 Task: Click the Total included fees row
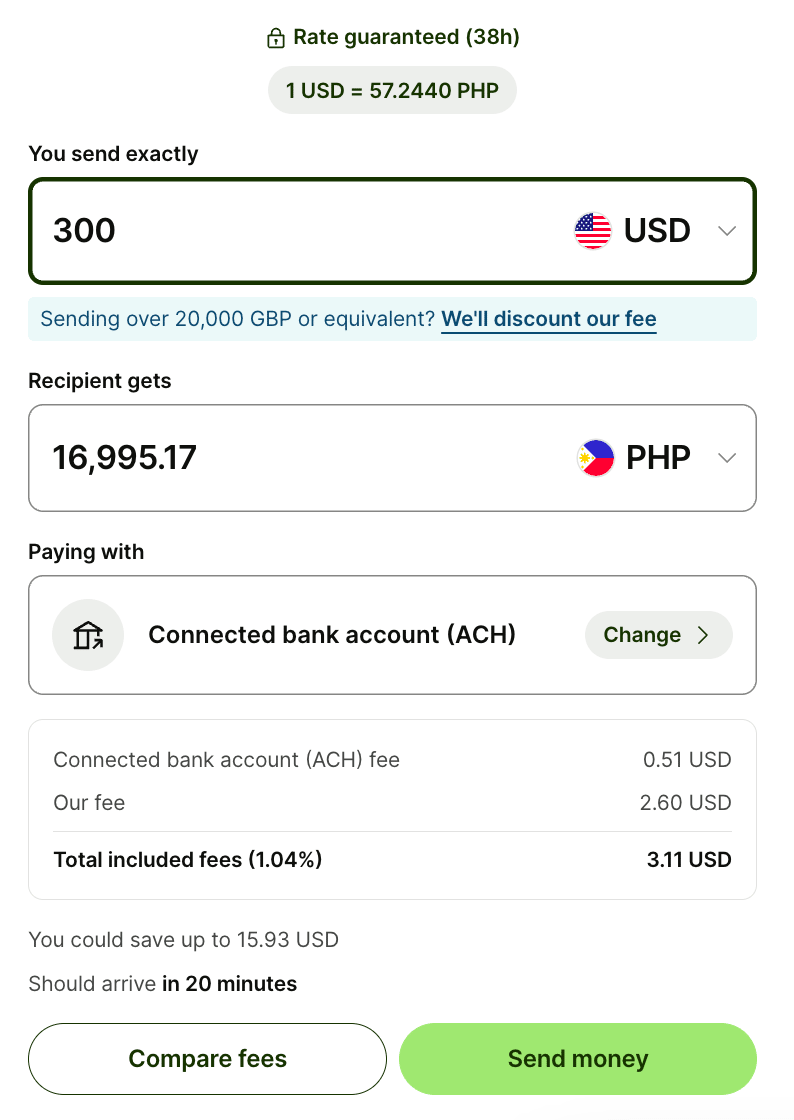(x=392, y=859)
